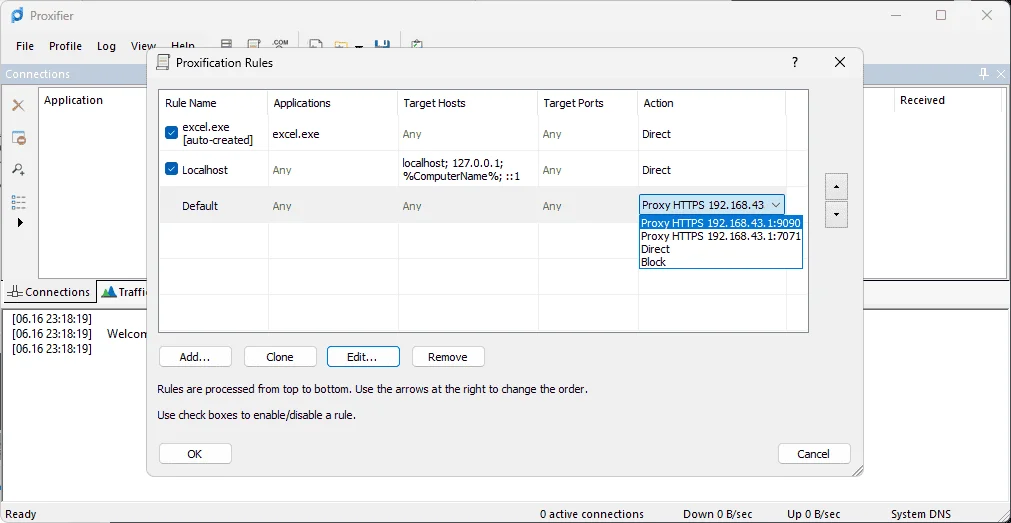Click the open profile folder icon

pos(341,45)
